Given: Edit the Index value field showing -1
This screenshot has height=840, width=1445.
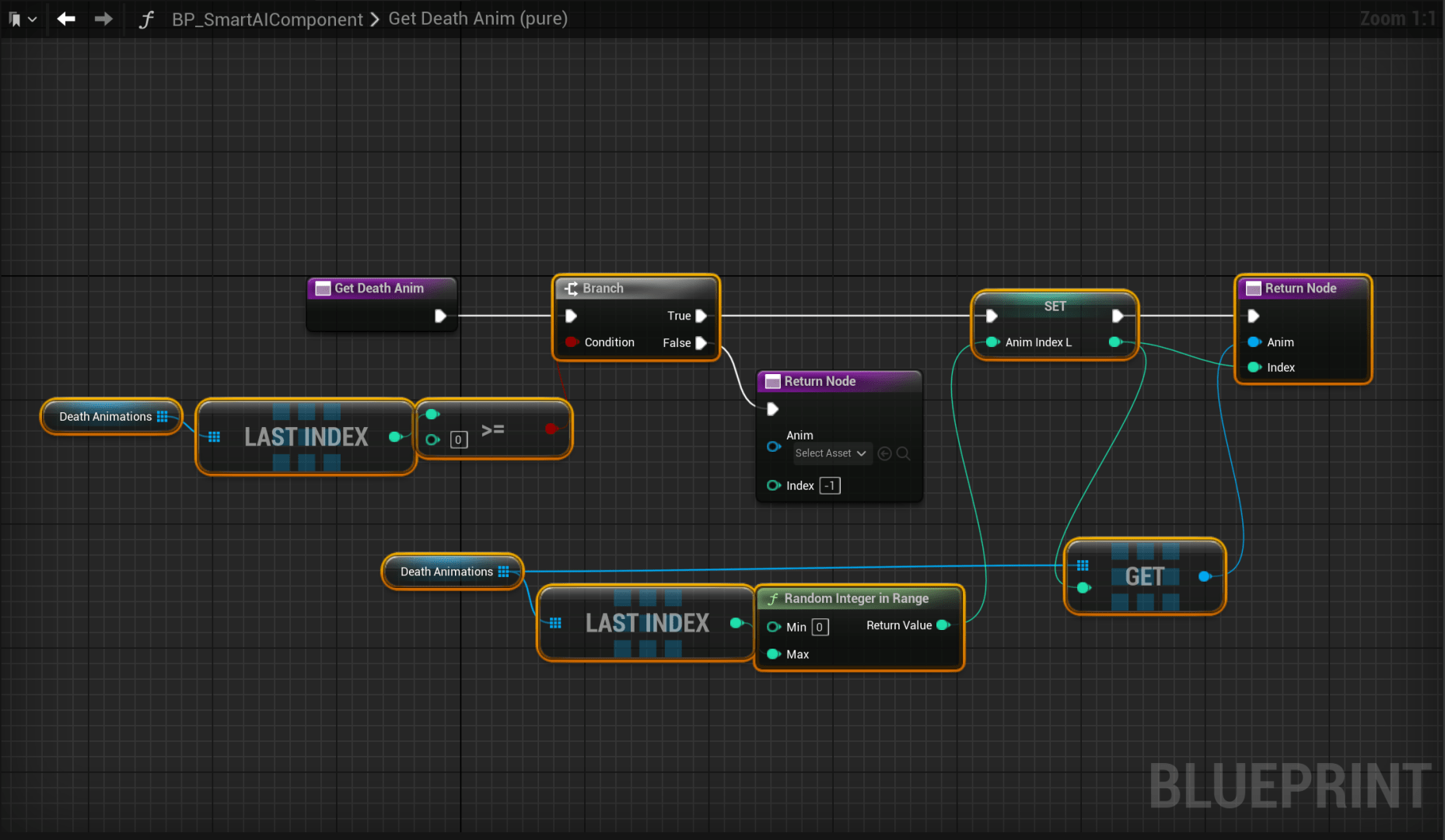Looking at the screenshot, I should [829, 486].
